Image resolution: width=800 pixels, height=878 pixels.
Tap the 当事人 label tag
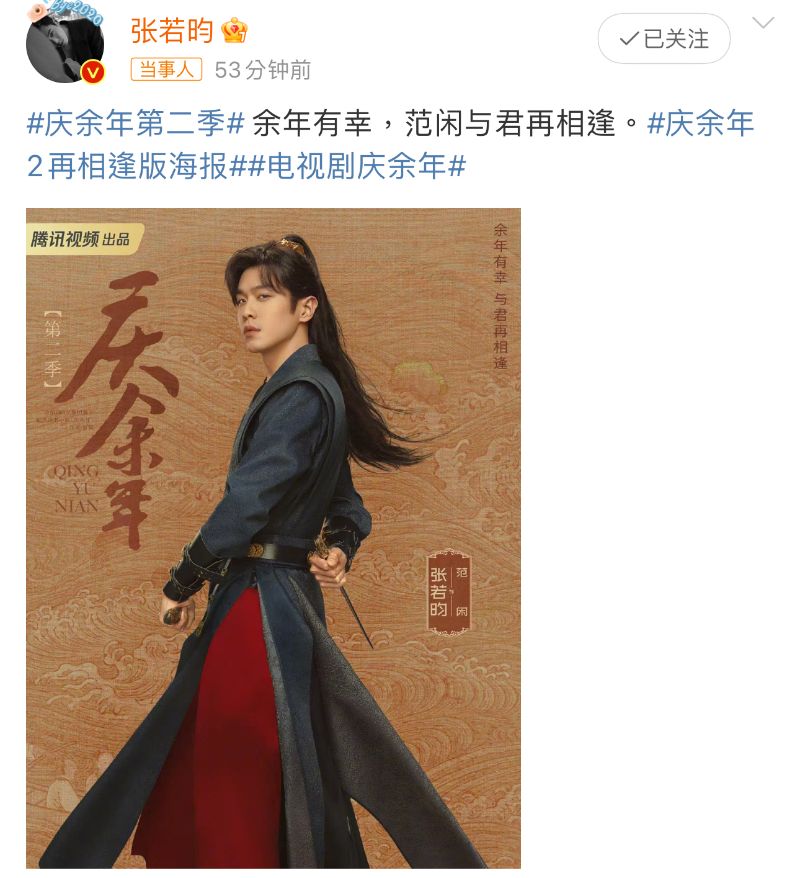(x=166, y=70)
